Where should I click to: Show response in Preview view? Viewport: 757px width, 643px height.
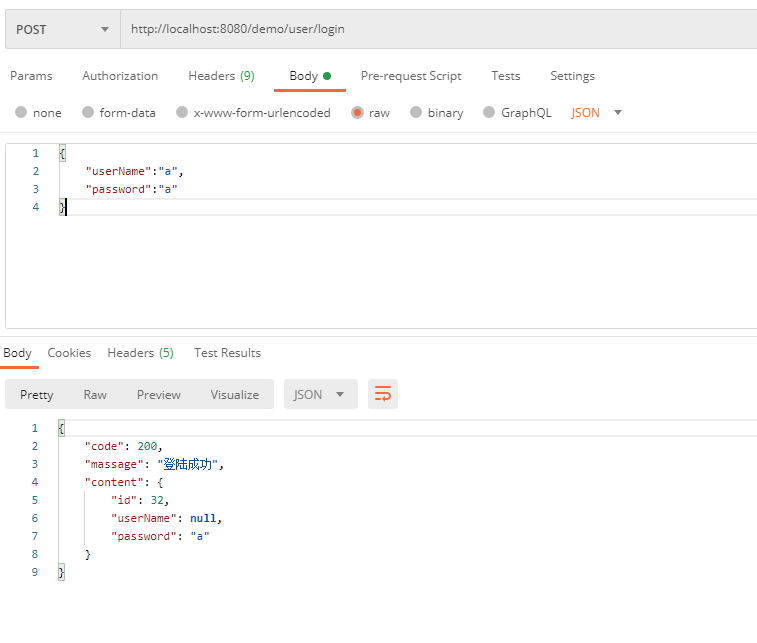(x=159, y=394)
